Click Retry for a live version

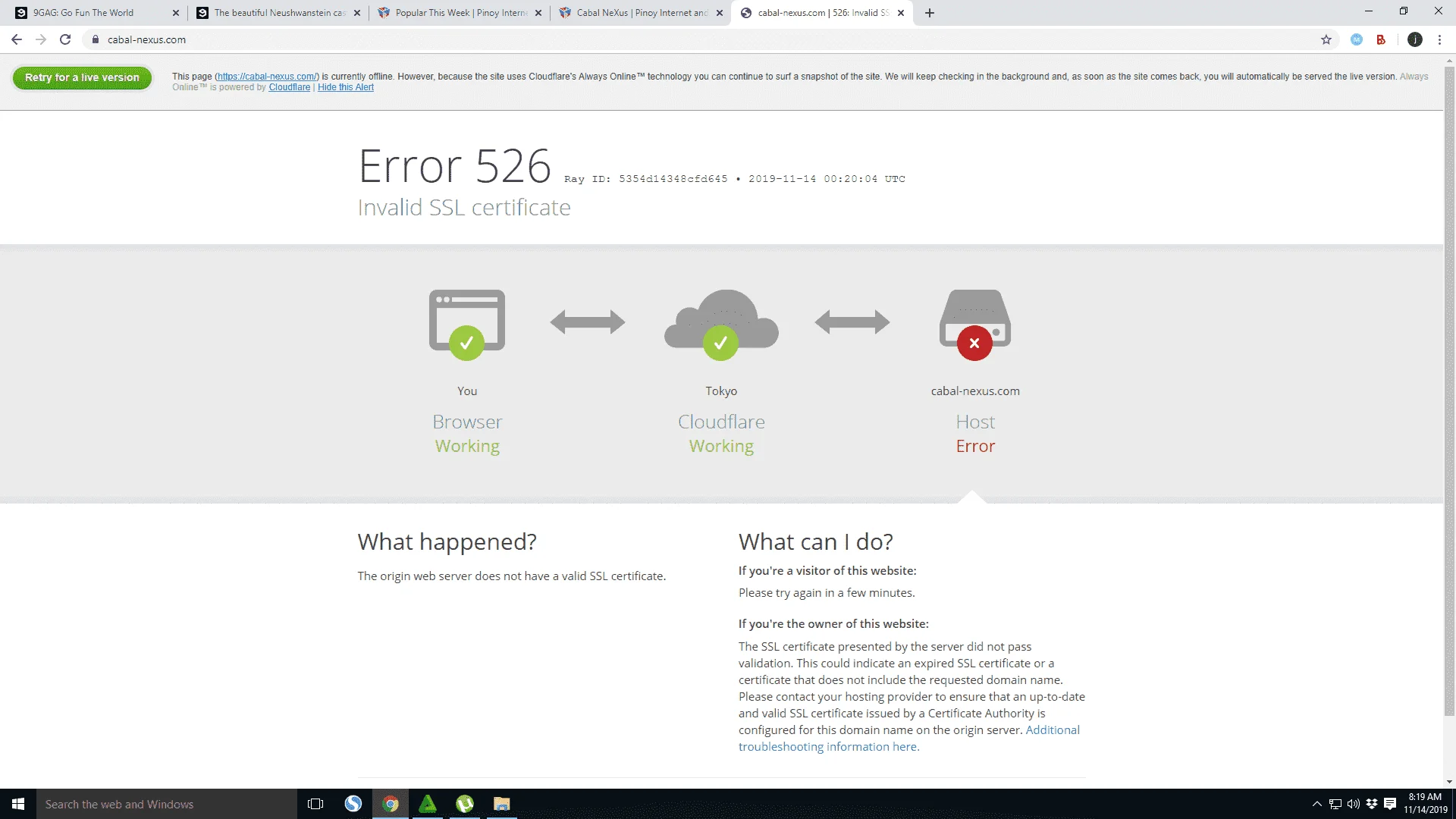tap(82, 77)
